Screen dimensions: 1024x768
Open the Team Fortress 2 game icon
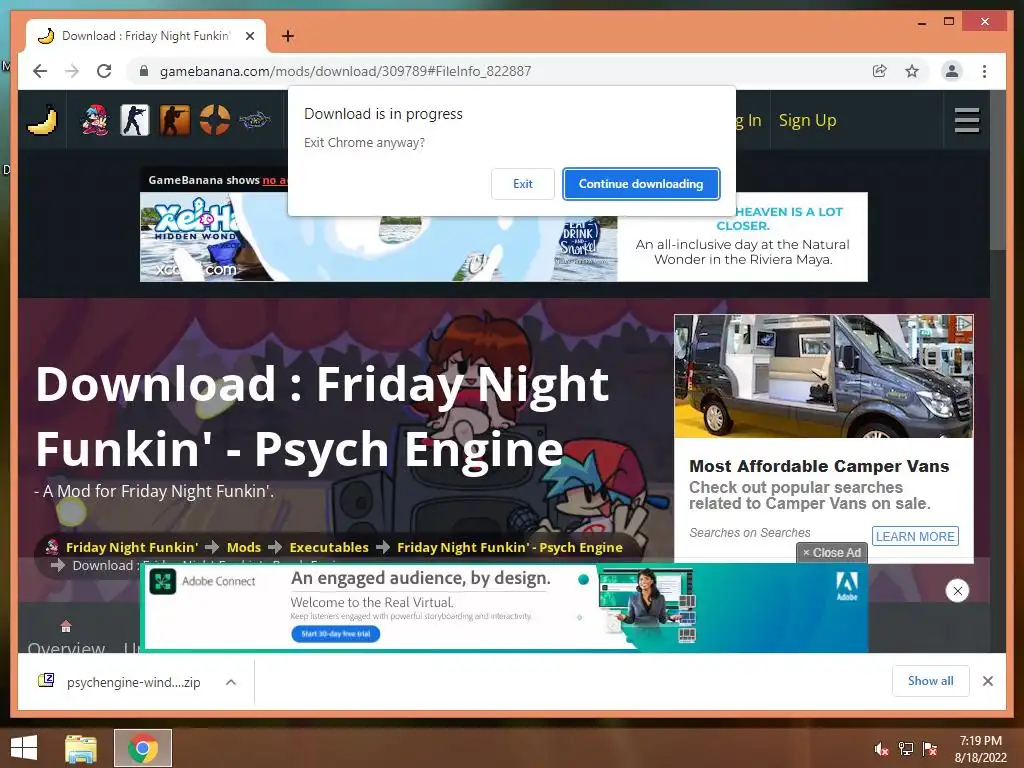(214, 120)
